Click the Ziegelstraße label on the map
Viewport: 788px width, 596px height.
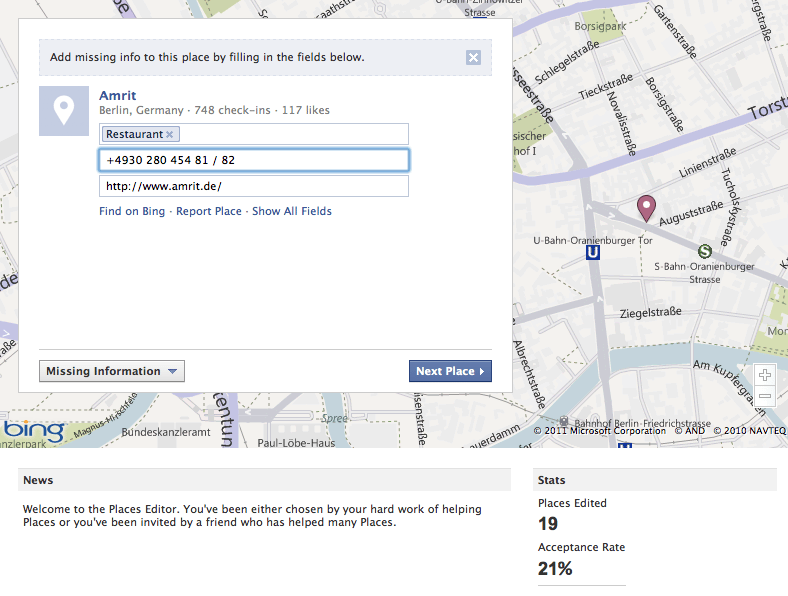pyautogui.click(x=650, y=313)
